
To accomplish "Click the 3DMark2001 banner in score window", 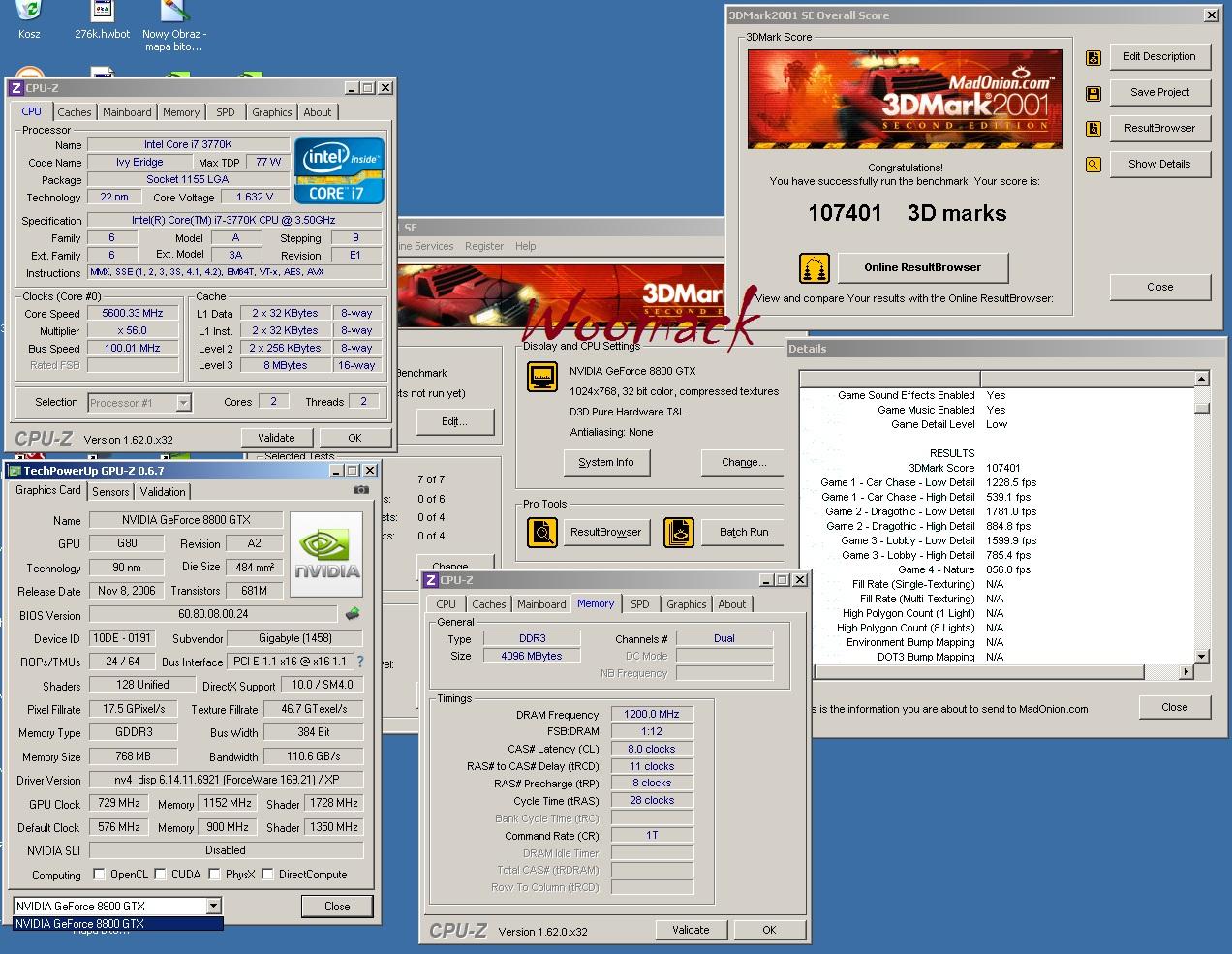I will coord(905,99).
